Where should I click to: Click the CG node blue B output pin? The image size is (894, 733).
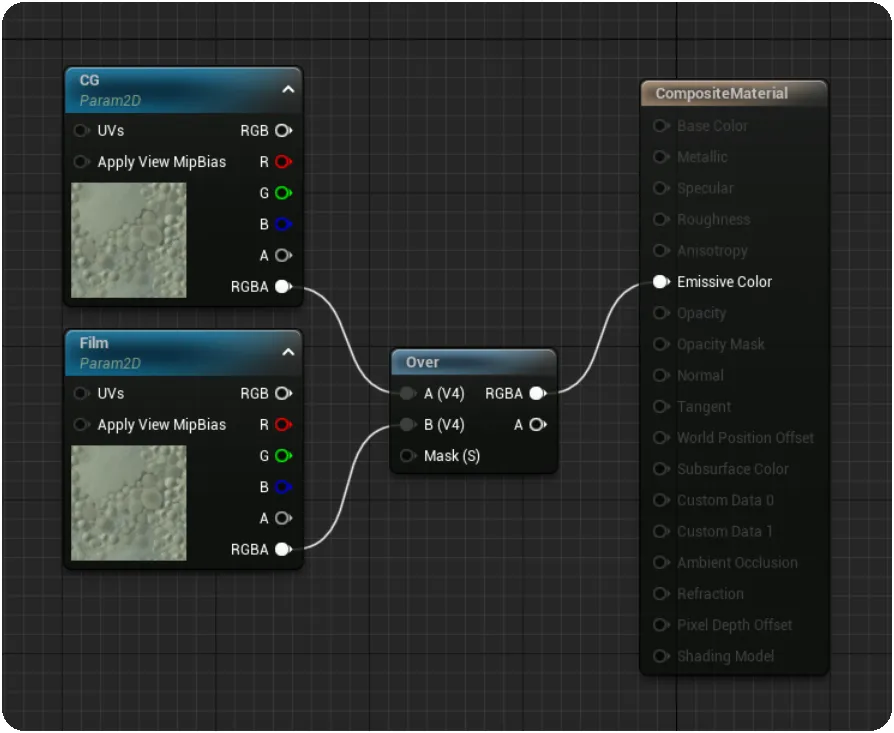(x=283, y=224)
